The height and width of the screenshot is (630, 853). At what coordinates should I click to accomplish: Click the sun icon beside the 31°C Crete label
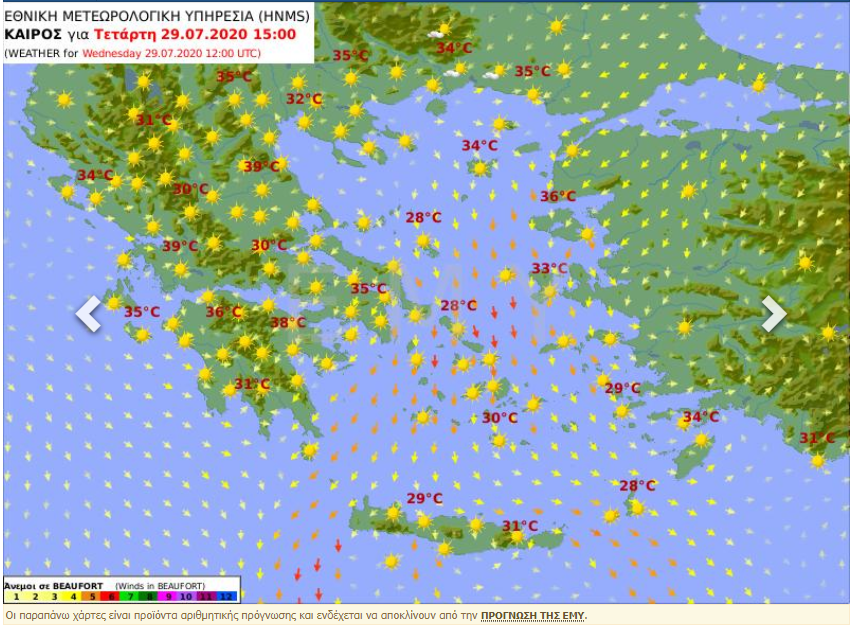(x=516, y=537)
